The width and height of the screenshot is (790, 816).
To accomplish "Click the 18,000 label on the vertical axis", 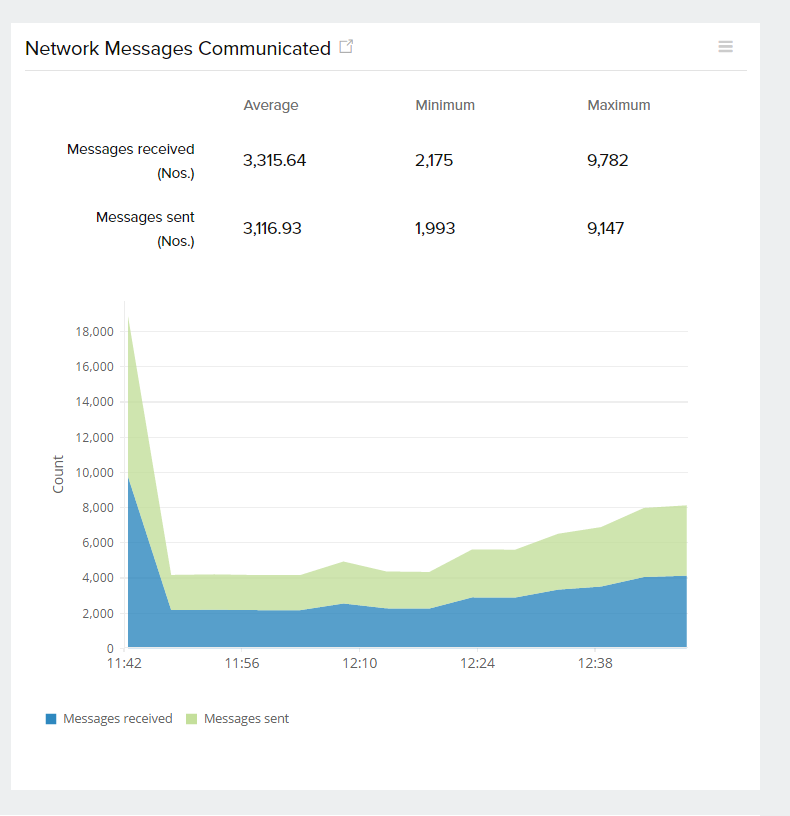I will 93,331.
